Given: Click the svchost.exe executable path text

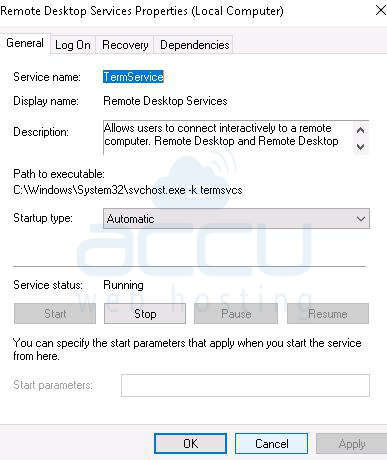Looking at the screenshot, I should coord(128,190).
